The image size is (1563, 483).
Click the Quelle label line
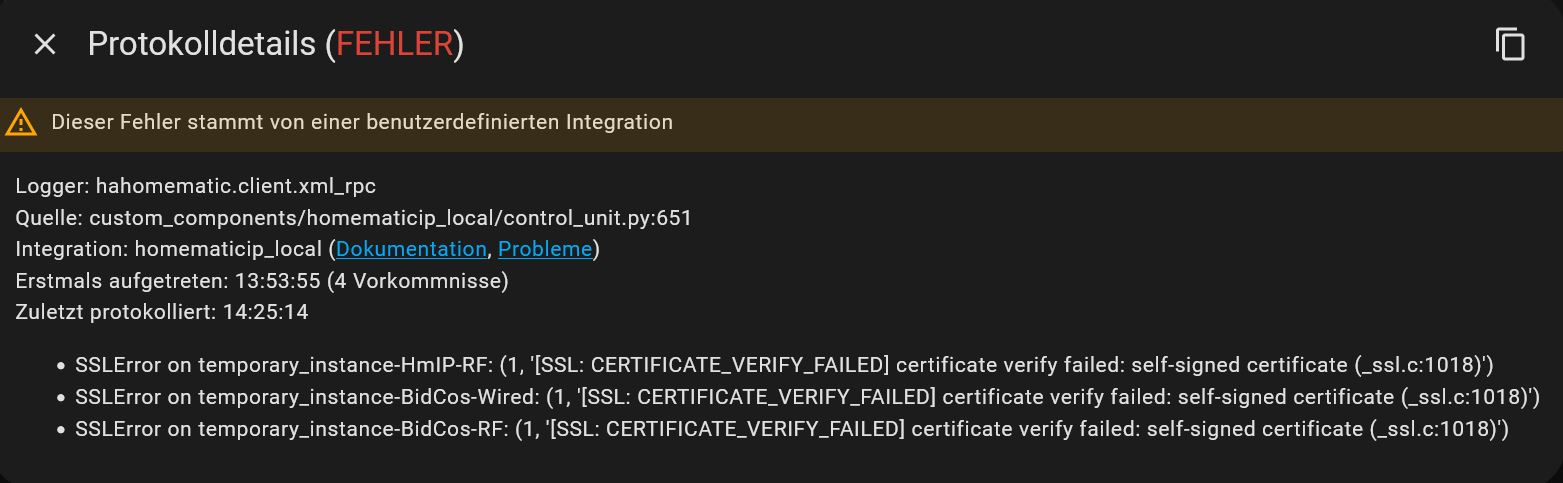point(354,217)
